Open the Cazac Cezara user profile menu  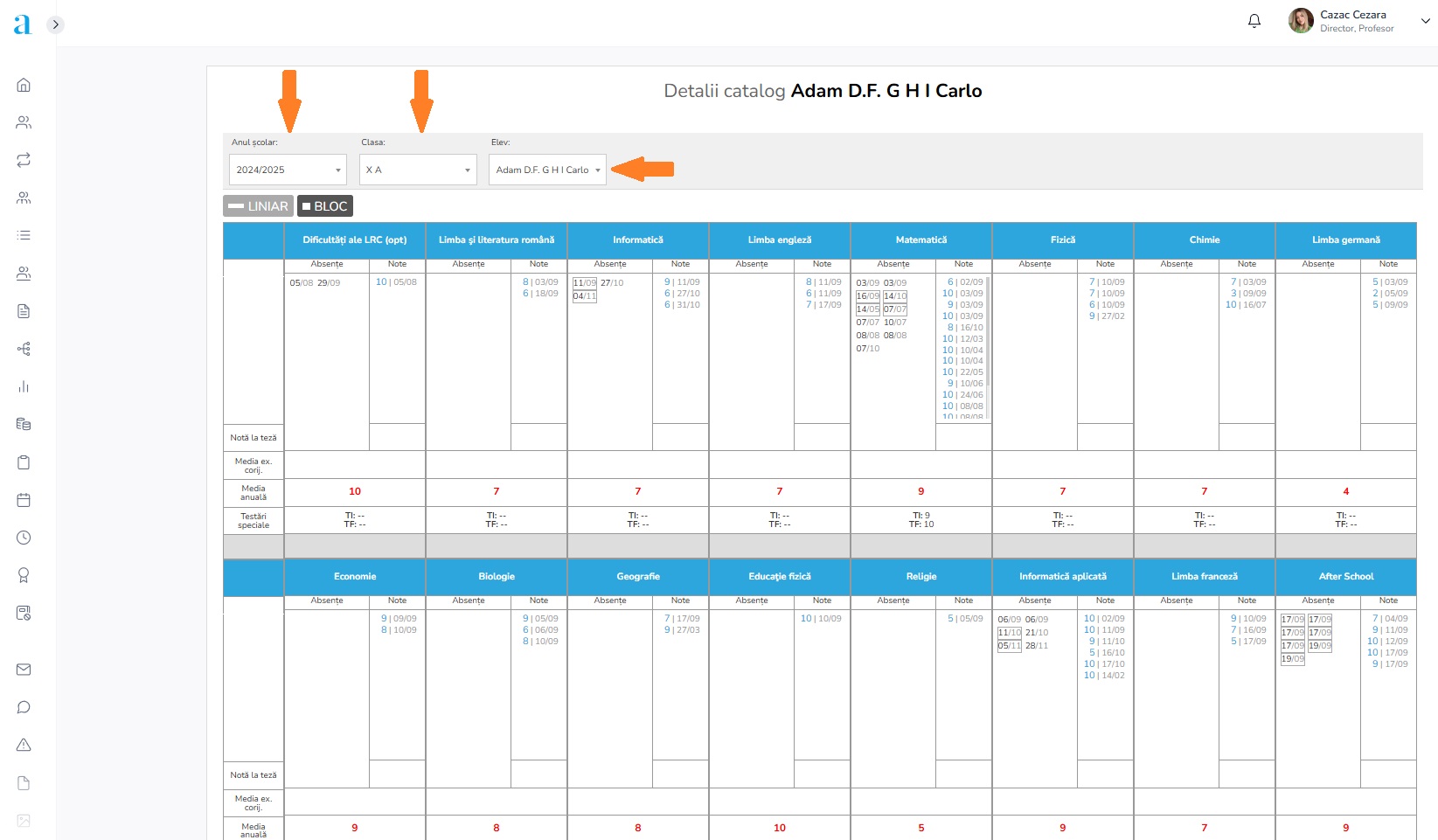(1359, 21)
